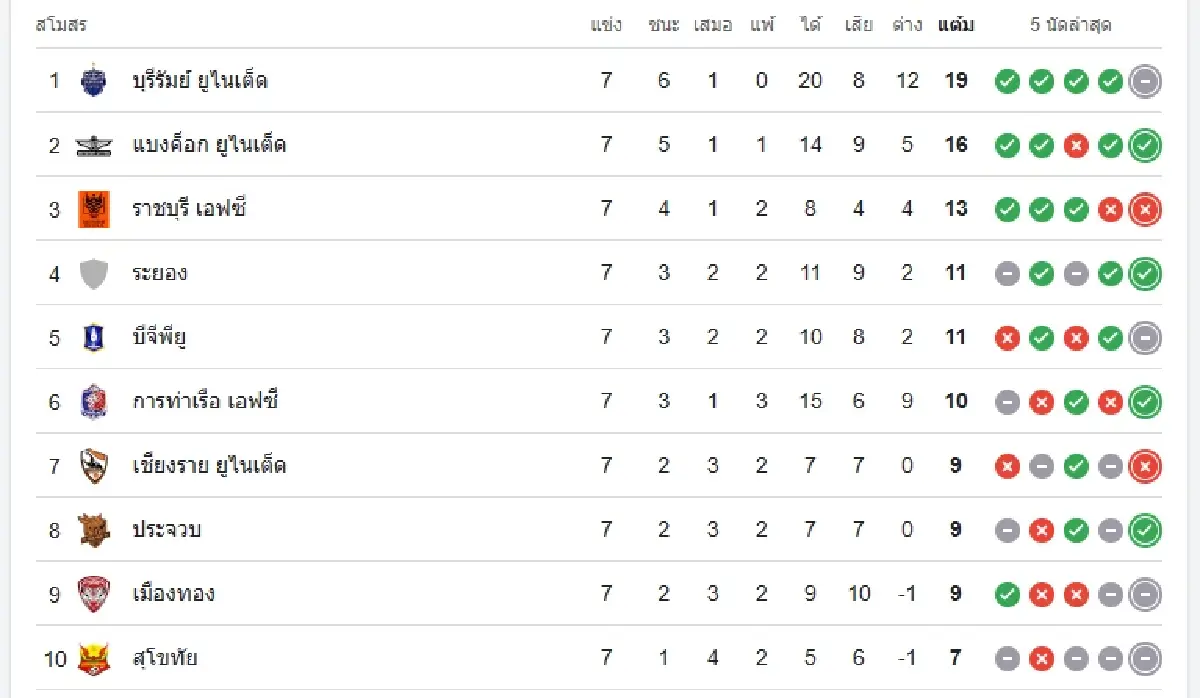The width and height of the screenshot is (1200, 698).
Task: Click the Rayong grey shield icon
Action: click(93, 273)
